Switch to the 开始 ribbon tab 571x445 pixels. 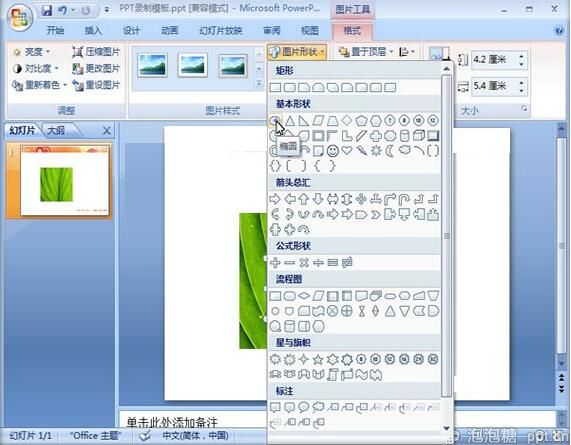tap(55, 31)
